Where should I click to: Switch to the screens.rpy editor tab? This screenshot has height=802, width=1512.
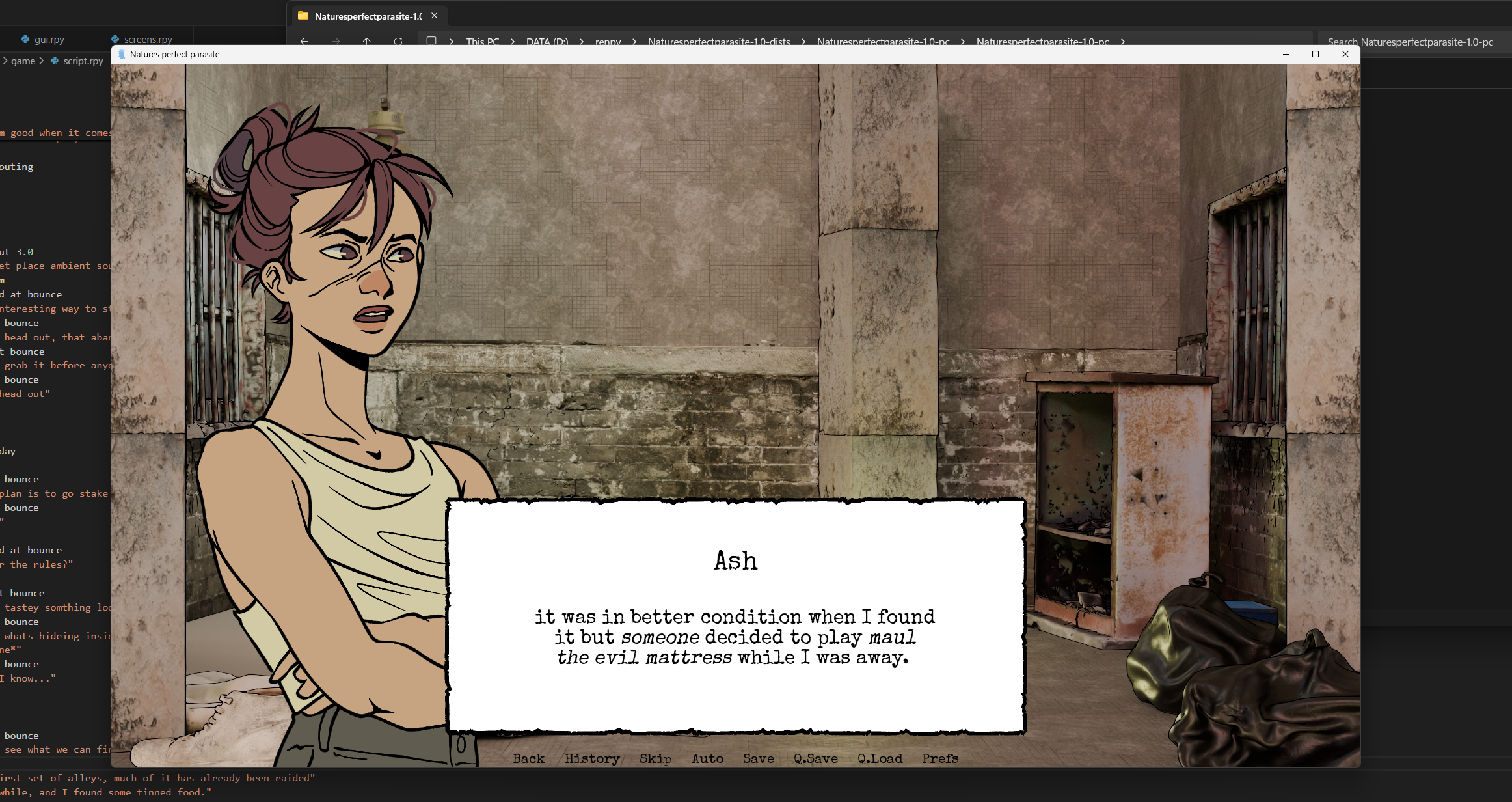pos(148,39)
